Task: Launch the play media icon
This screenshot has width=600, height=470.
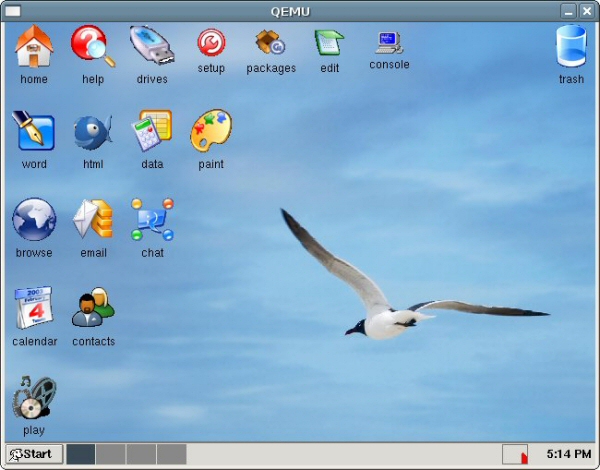Action: [33, 397]
